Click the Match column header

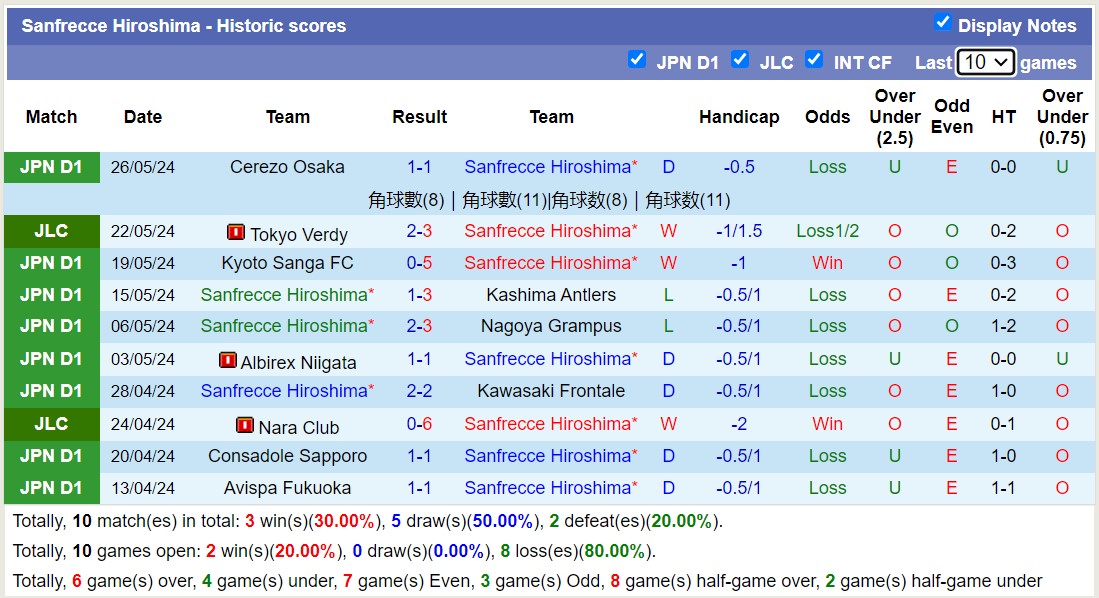[51, 116]
